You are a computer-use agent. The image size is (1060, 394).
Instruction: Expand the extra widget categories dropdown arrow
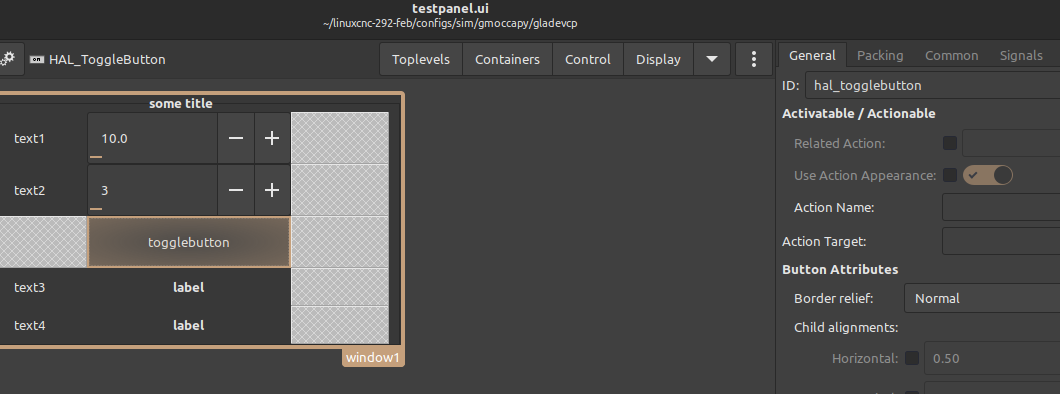(x=712, y=59)
